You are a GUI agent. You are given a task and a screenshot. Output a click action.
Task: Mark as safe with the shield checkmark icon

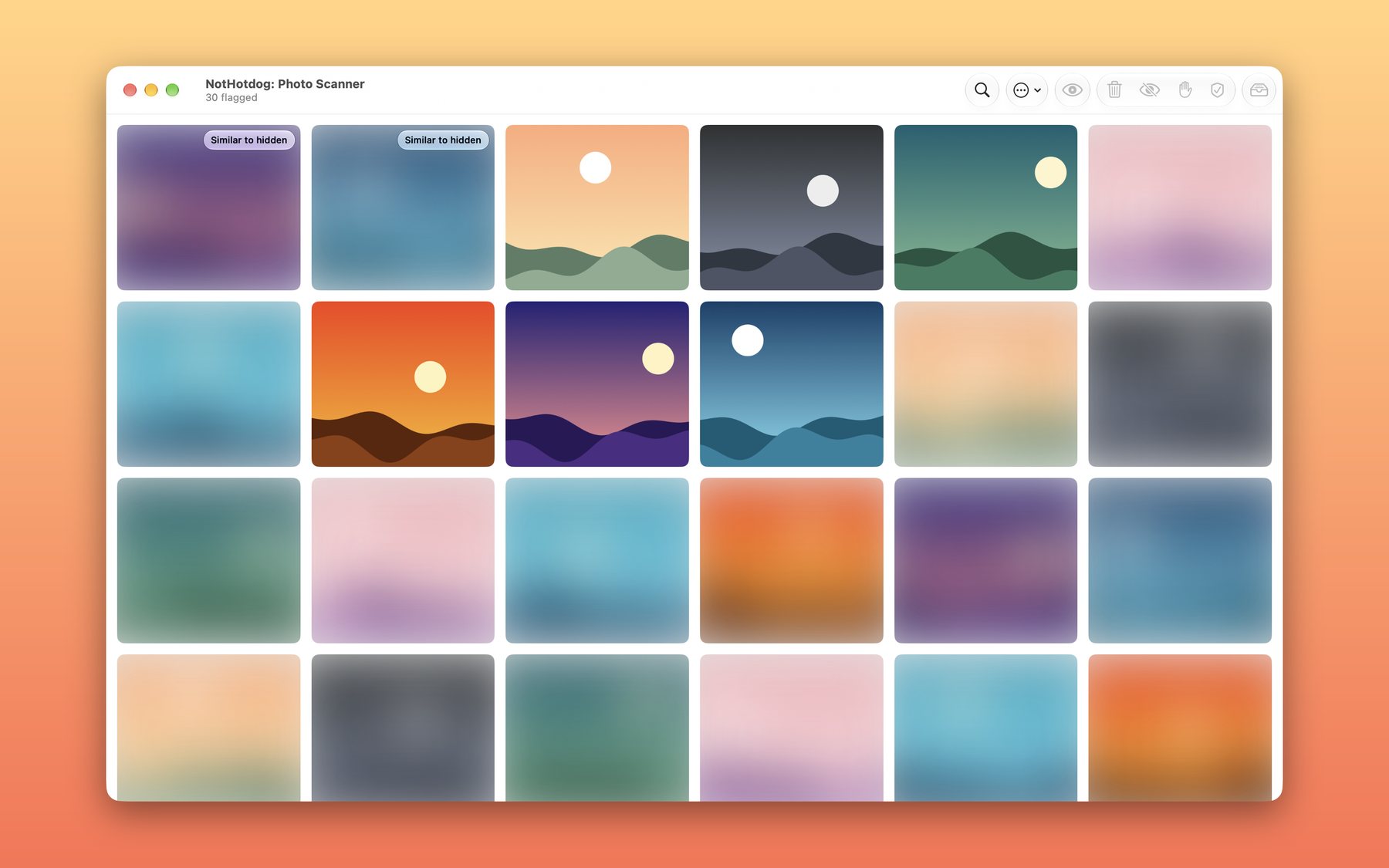pyautogui.click(x=1217, y=90)
